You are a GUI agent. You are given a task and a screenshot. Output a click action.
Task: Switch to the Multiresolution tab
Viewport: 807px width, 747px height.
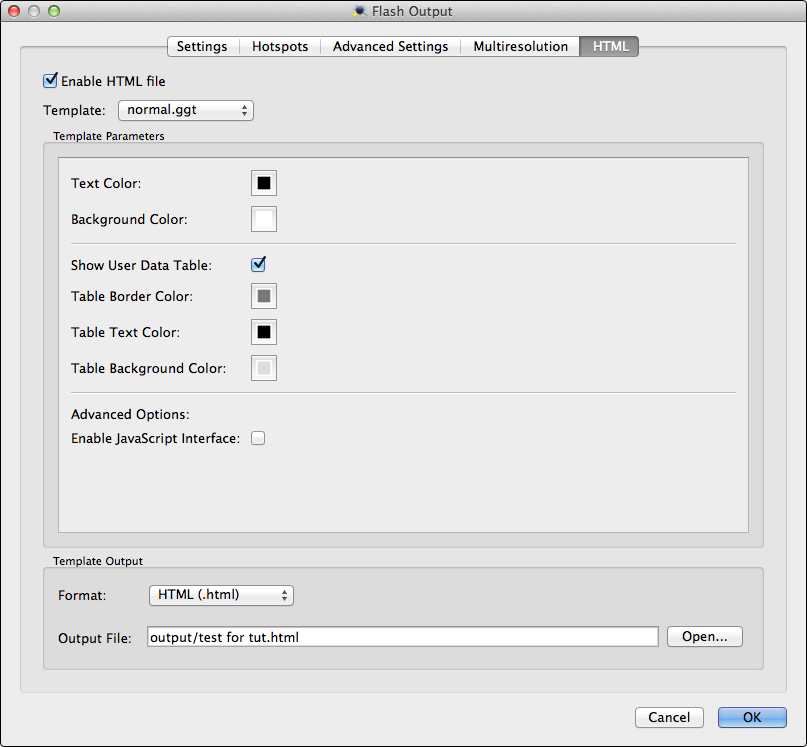click(519, 46)
